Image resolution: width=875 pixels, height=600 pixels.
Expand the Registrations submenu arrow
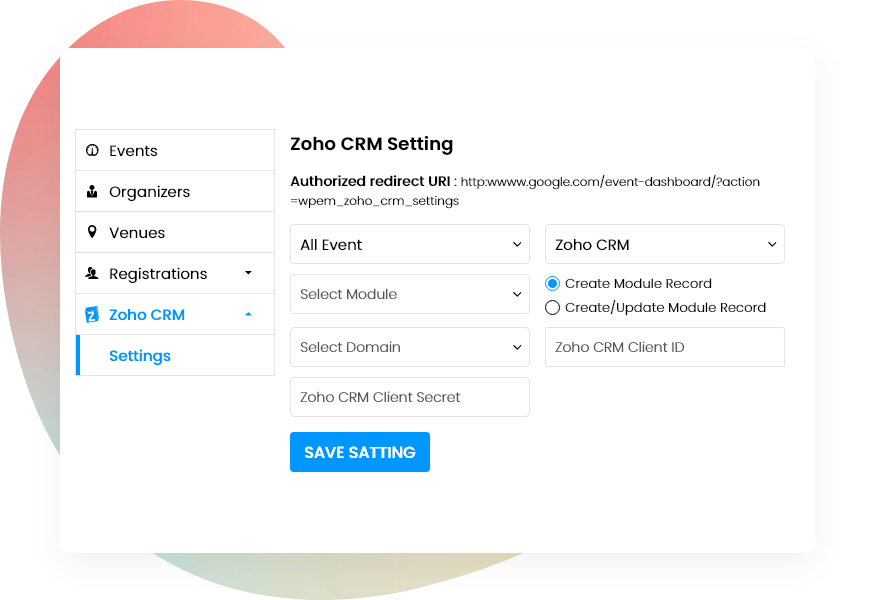click(x=248, y=273)
